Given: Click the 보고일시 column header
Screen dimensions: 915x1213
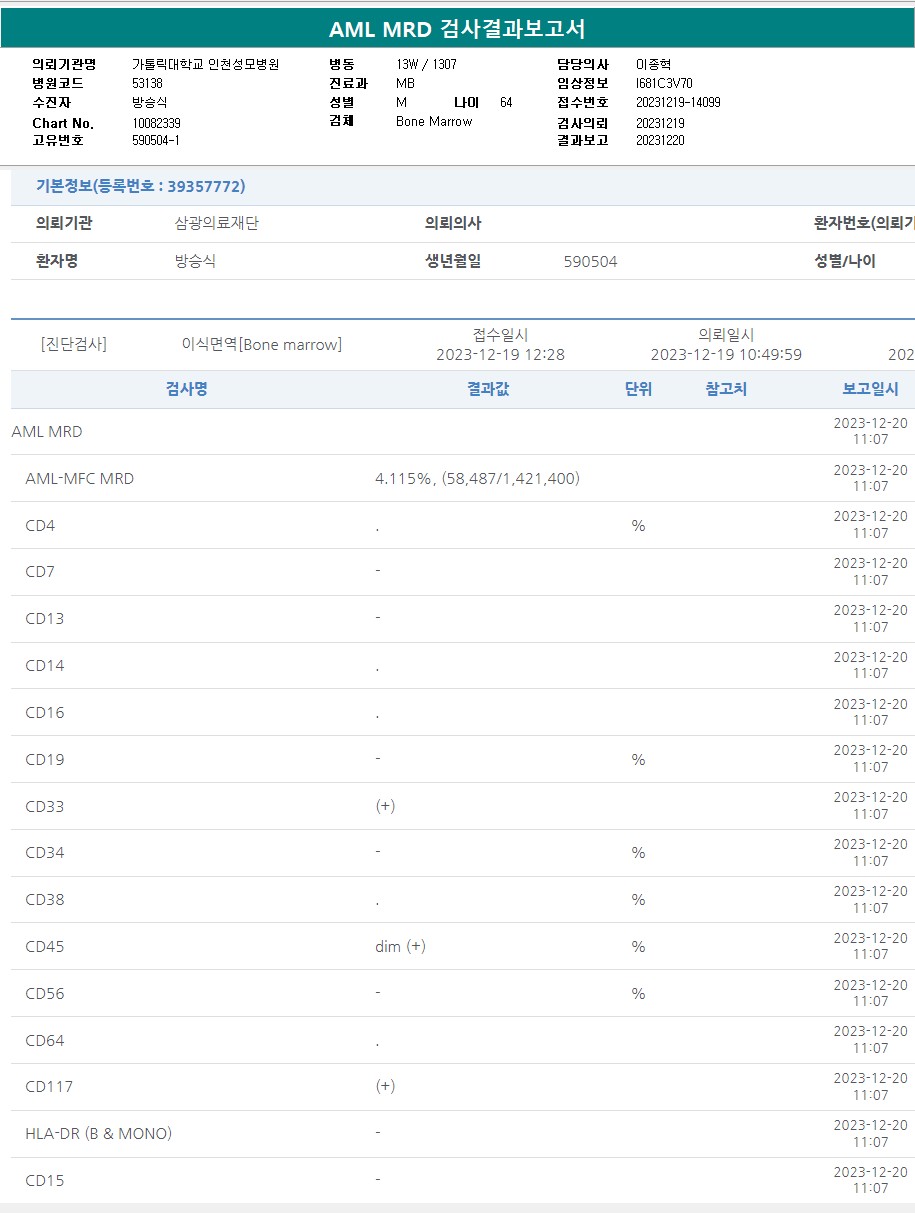Looking at the screenshot, I should [x=871, y=390].
